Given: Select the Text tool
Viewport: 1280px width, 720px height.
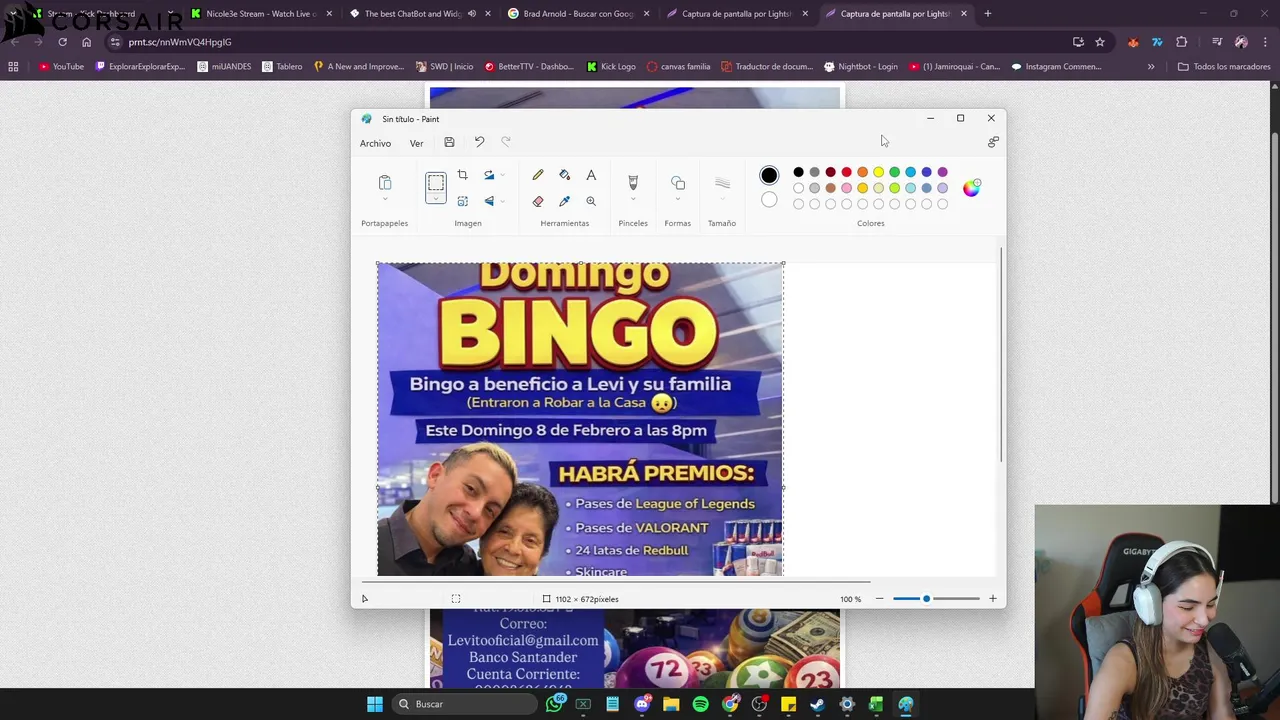Looking at the screenshot, I should coord(591,175).
